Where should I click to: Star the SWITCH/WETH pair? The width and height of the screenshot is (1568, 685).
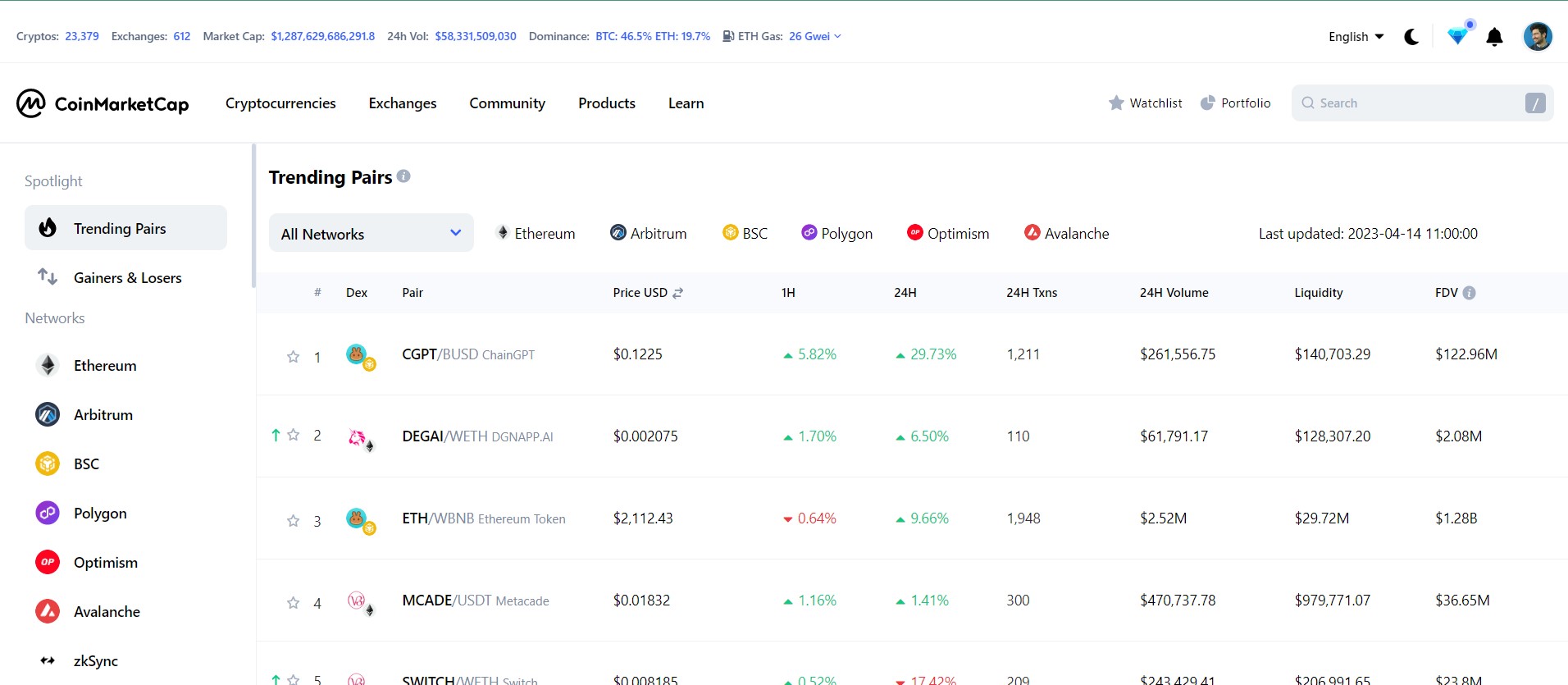293,680
